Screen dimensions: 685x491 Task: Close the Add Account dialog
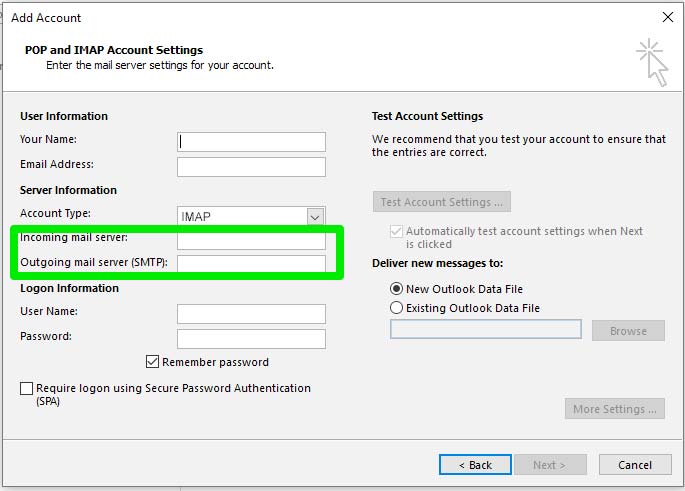click(x=668, y=17)
